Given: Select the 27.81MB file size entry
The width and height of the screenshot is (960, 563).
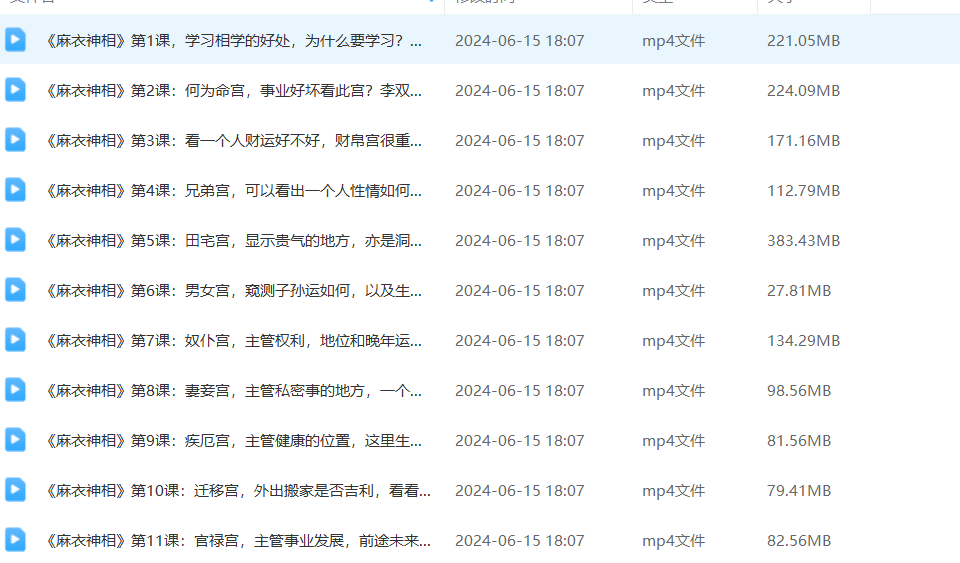Looking at the screenshot, I should [799, 291].
